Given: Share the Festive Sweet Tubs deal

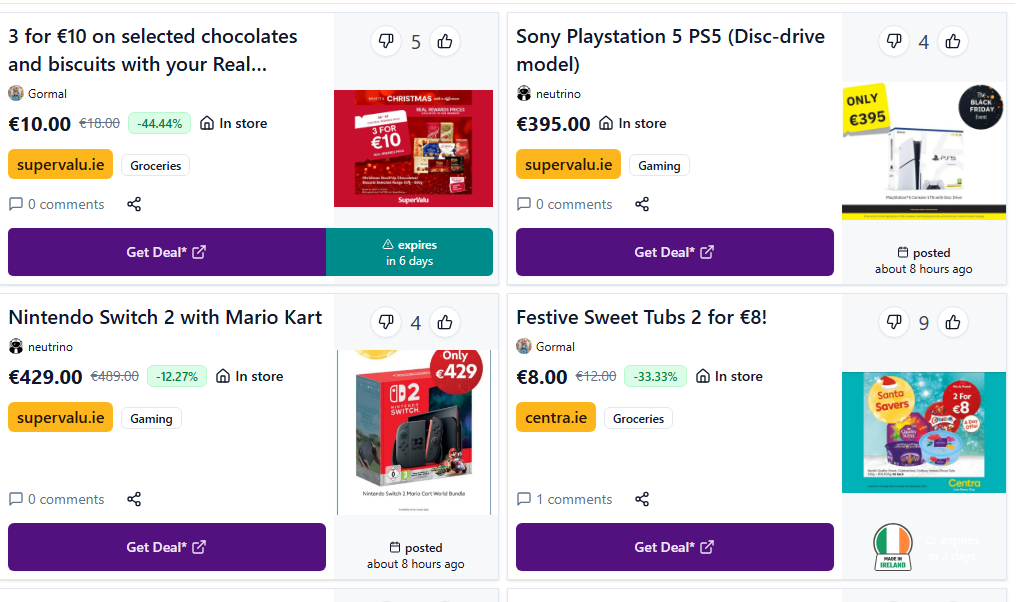Looking at the screenshot, I should coord(642,499).
